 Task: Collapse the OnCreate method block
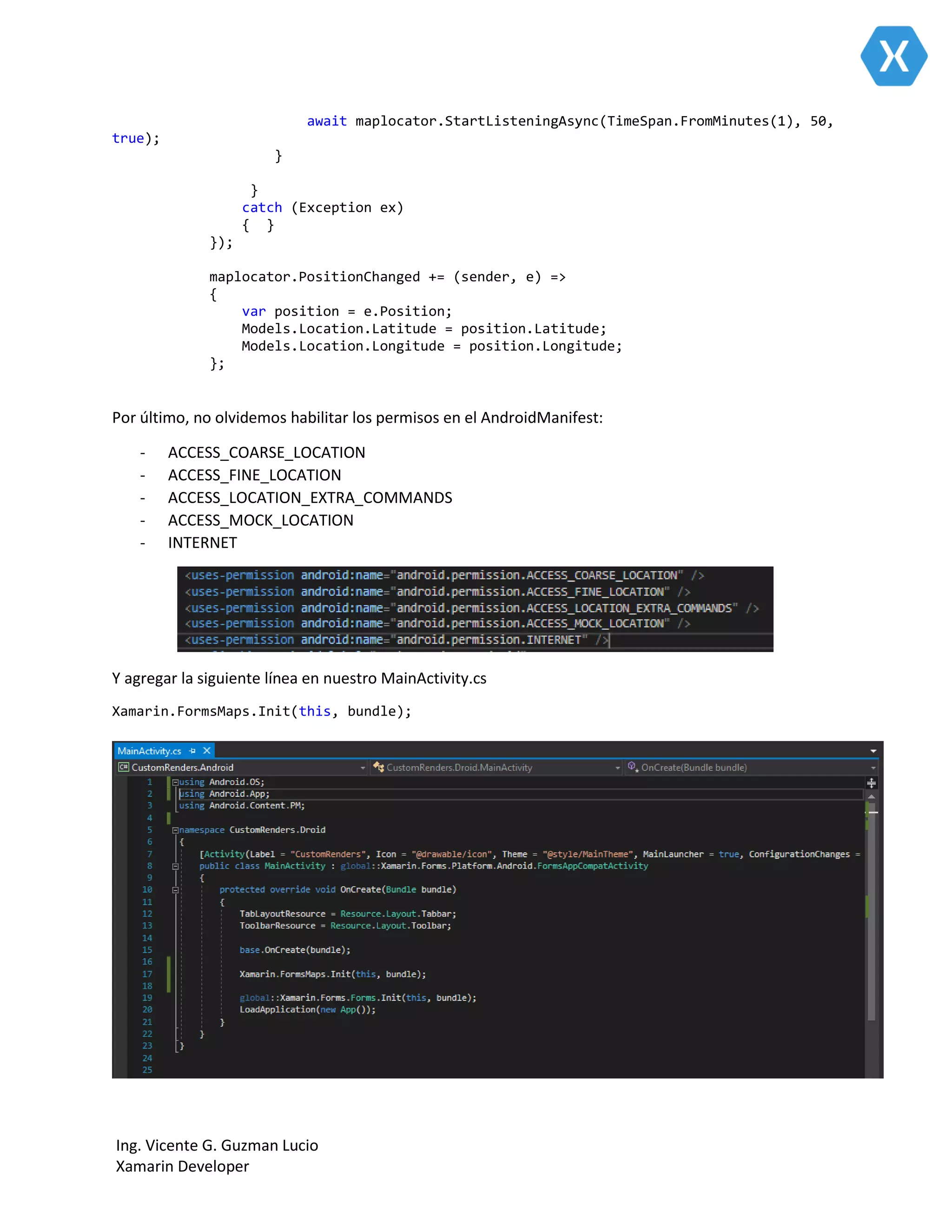point(175,890)
